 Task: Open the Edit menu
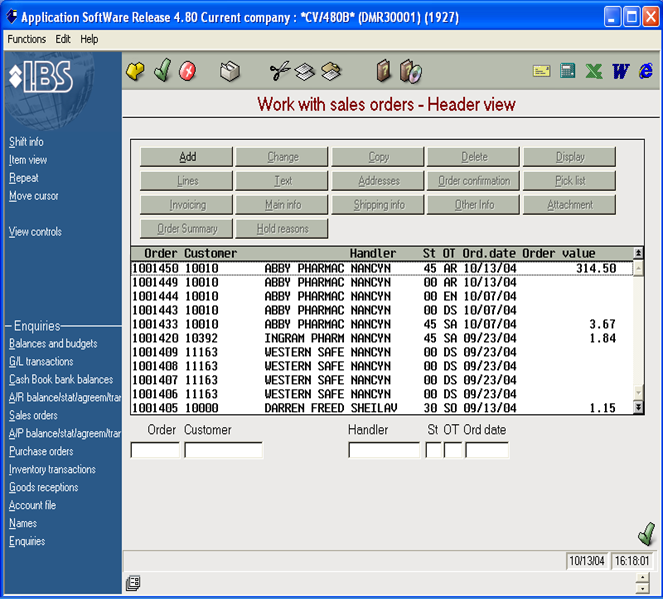[63, 39]
